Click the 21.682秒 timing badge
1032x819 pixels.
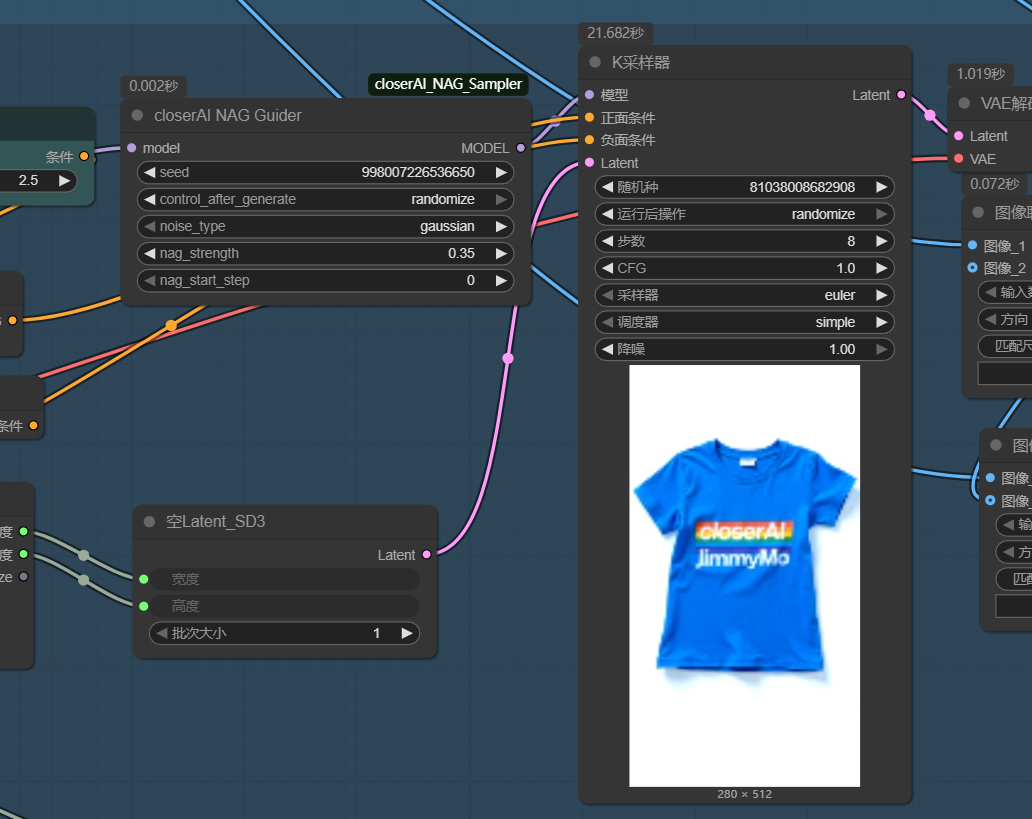click(615, 33)
